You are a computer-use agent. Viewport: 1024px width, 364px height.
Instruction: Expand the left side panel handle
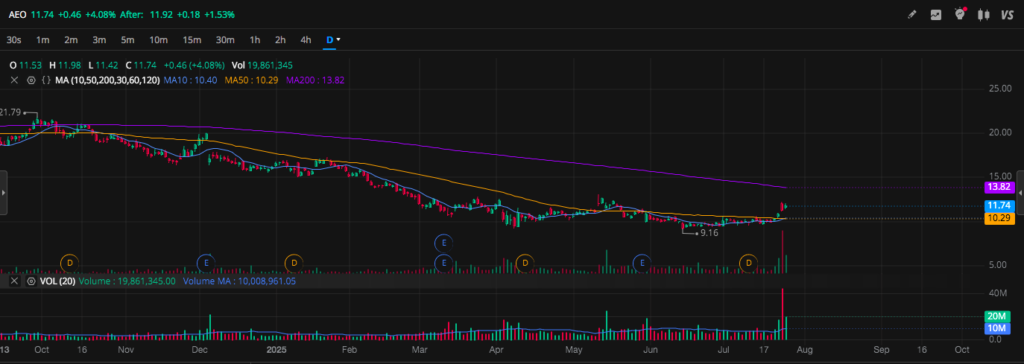[4, 193]
